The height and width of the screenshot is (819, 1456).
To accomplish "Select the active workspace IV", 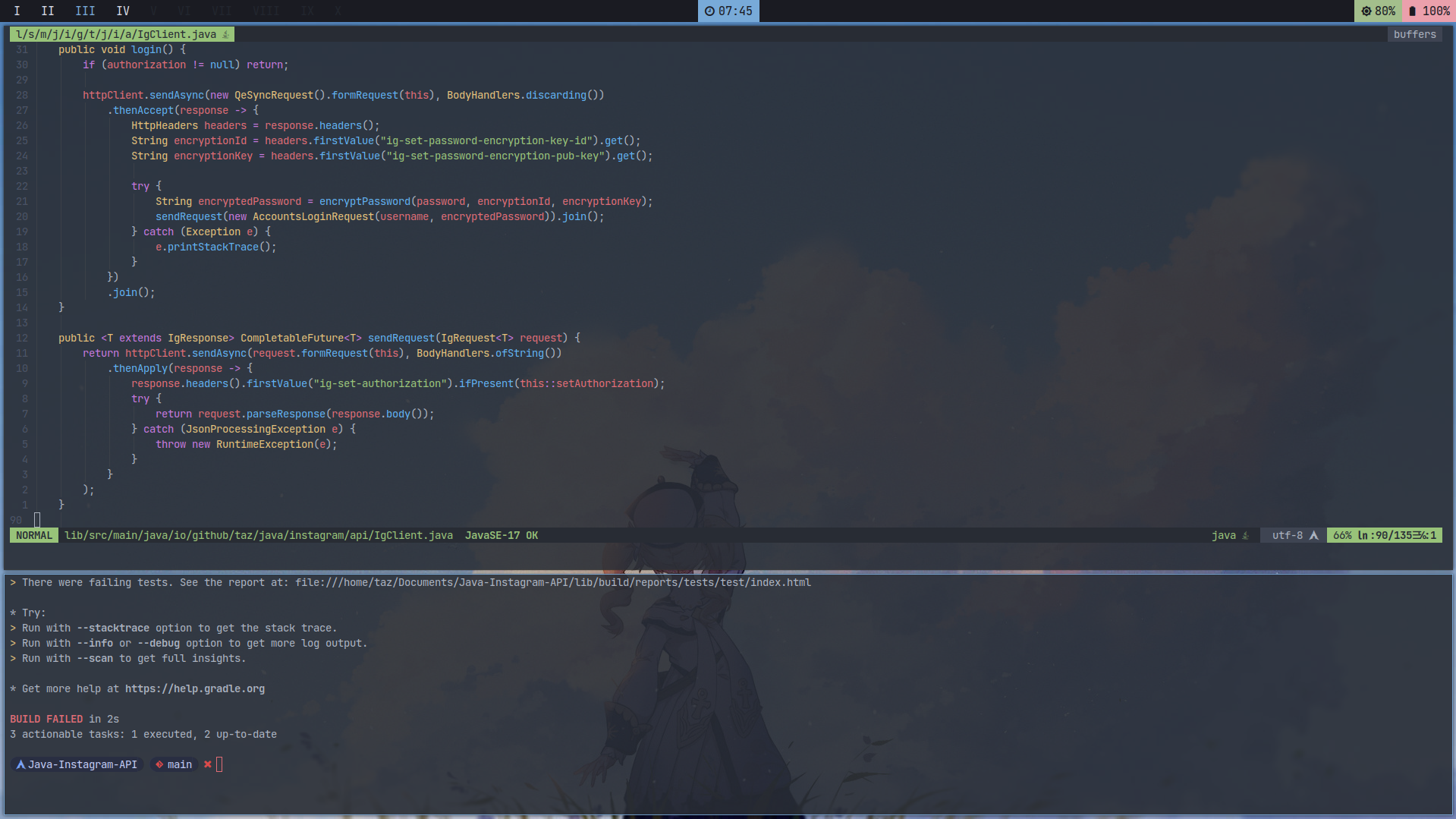I will (123, 11).
